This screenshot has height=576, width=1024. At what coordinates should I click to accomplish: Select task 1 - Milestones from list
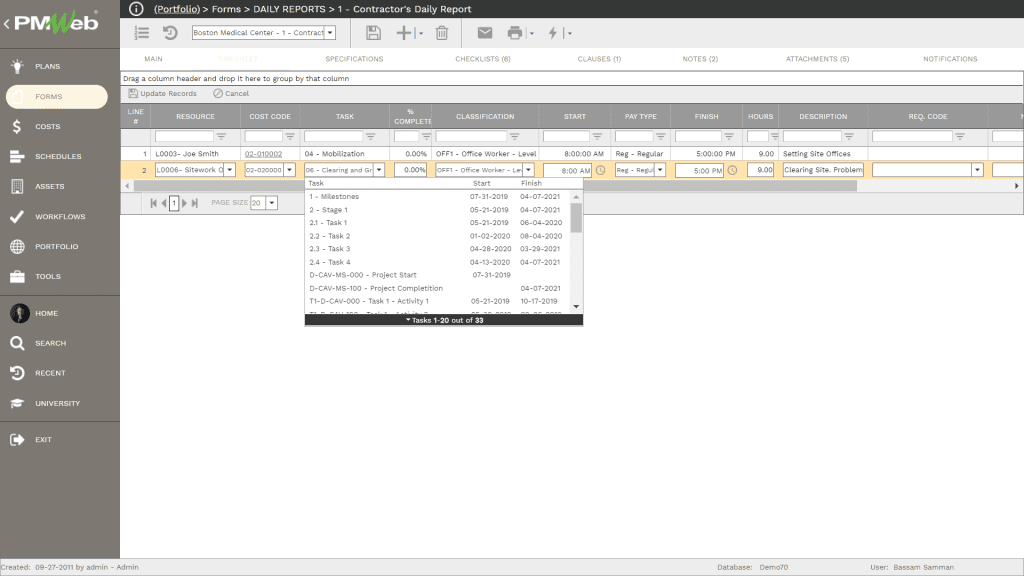coord(438,197)
